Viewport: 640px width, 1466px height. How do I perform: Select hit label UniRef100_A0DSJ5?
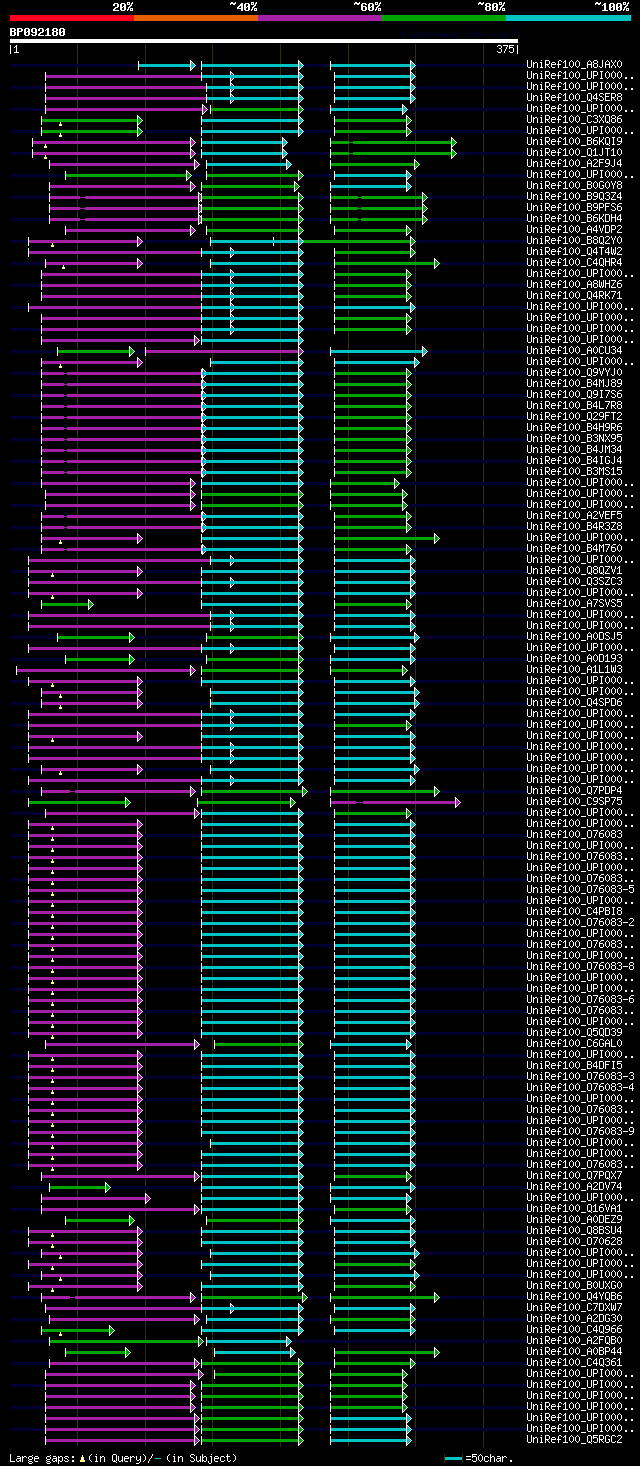pos(575,637)
